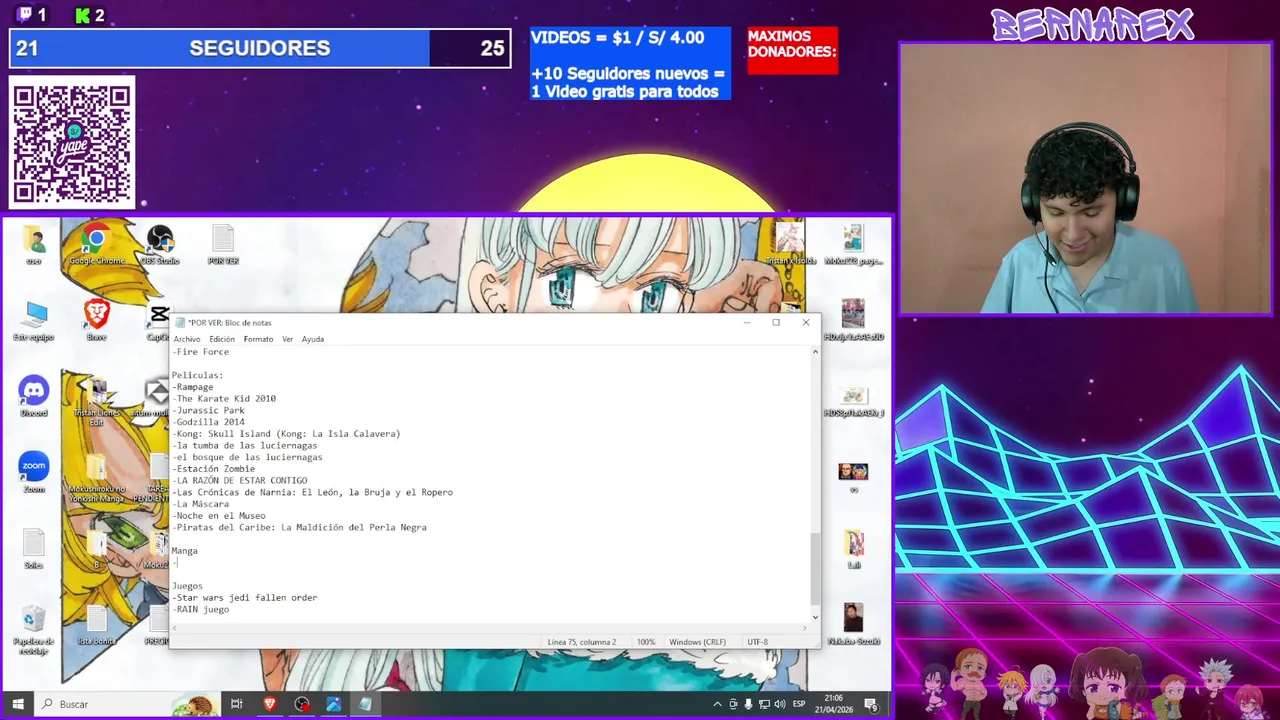
Task: Open the notification center icon
Action: tap(871, 704)
